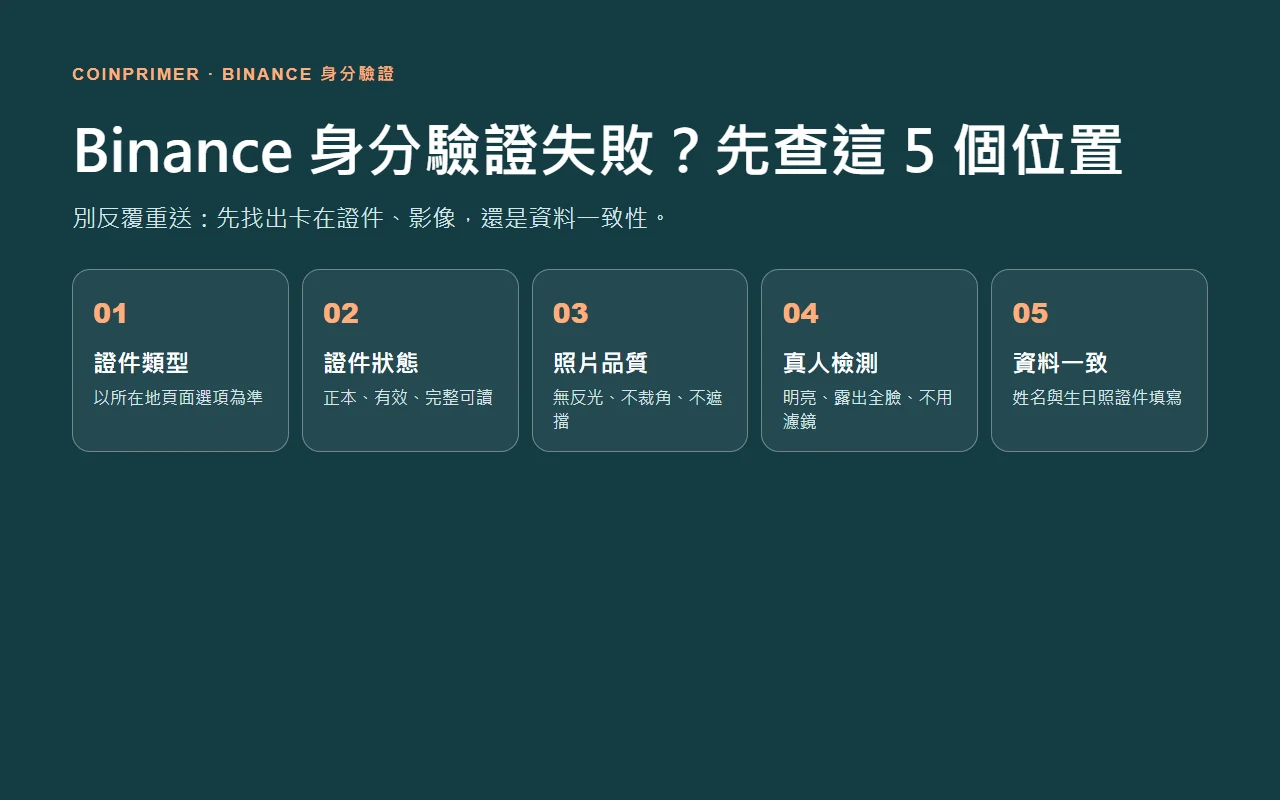Click the number 03 on the third card

click(x=570, y=314)
